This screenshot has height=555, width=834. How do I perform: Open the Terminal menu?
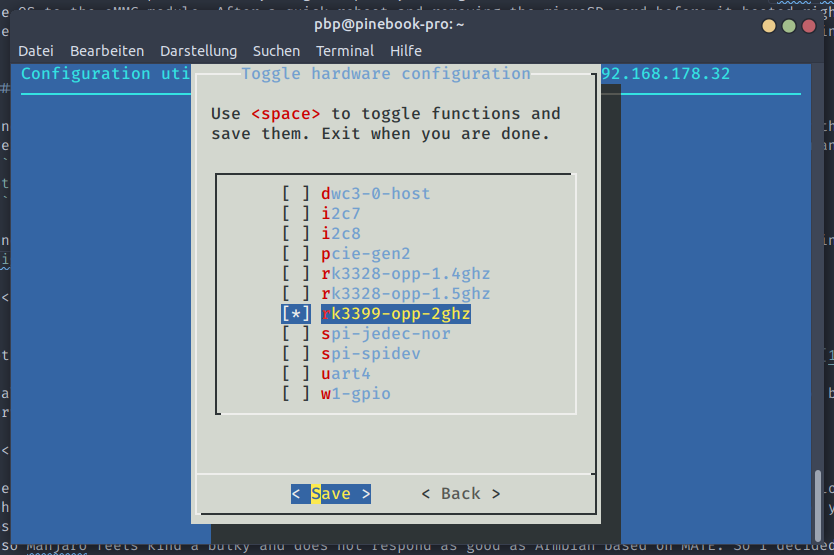(345, 51)
